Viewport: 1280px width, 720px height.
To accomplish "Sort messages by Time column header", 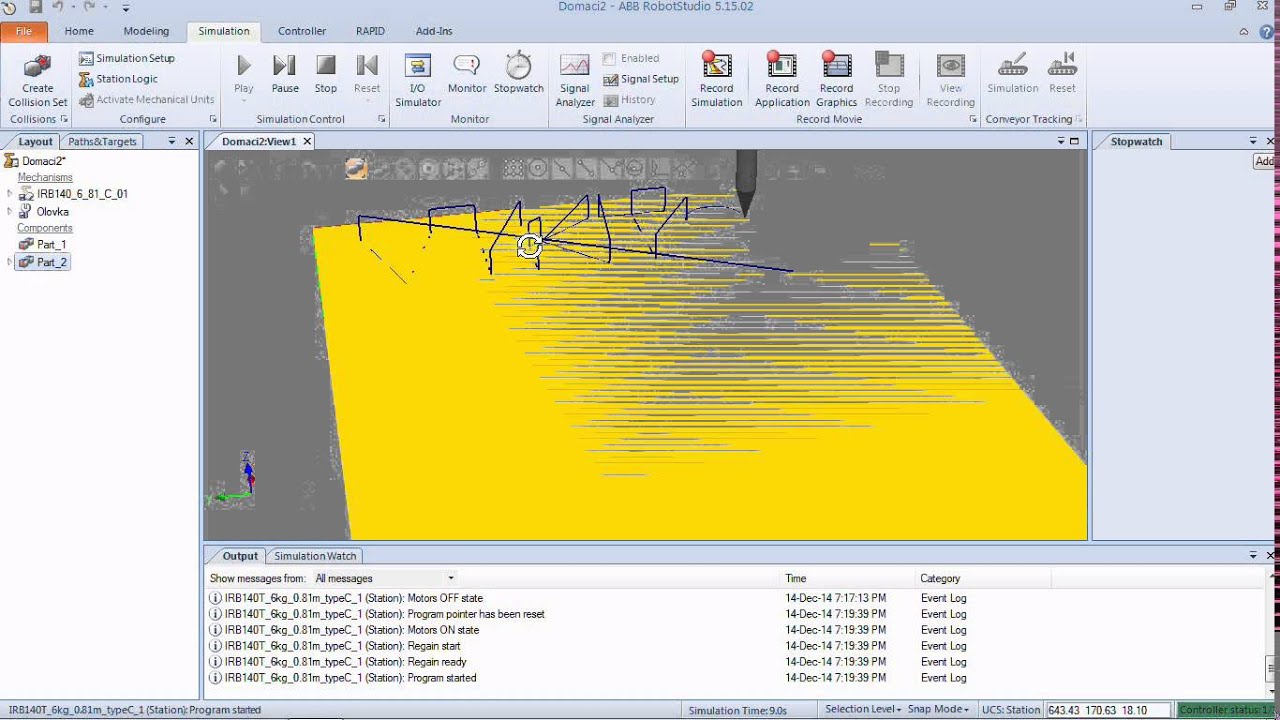I will [795, 578].
